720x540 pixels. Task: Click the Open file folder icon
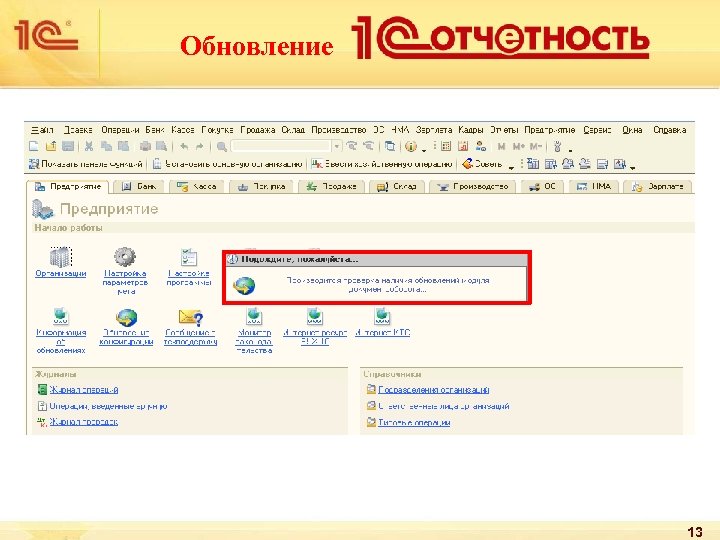[x=51, y=146]
